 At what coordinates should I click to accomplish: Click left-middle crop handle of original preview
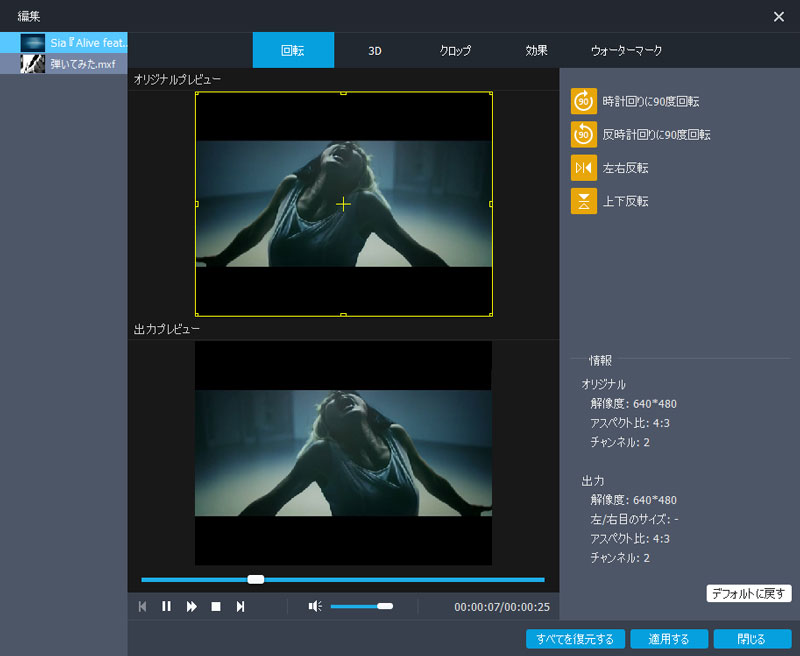(197, 204)
